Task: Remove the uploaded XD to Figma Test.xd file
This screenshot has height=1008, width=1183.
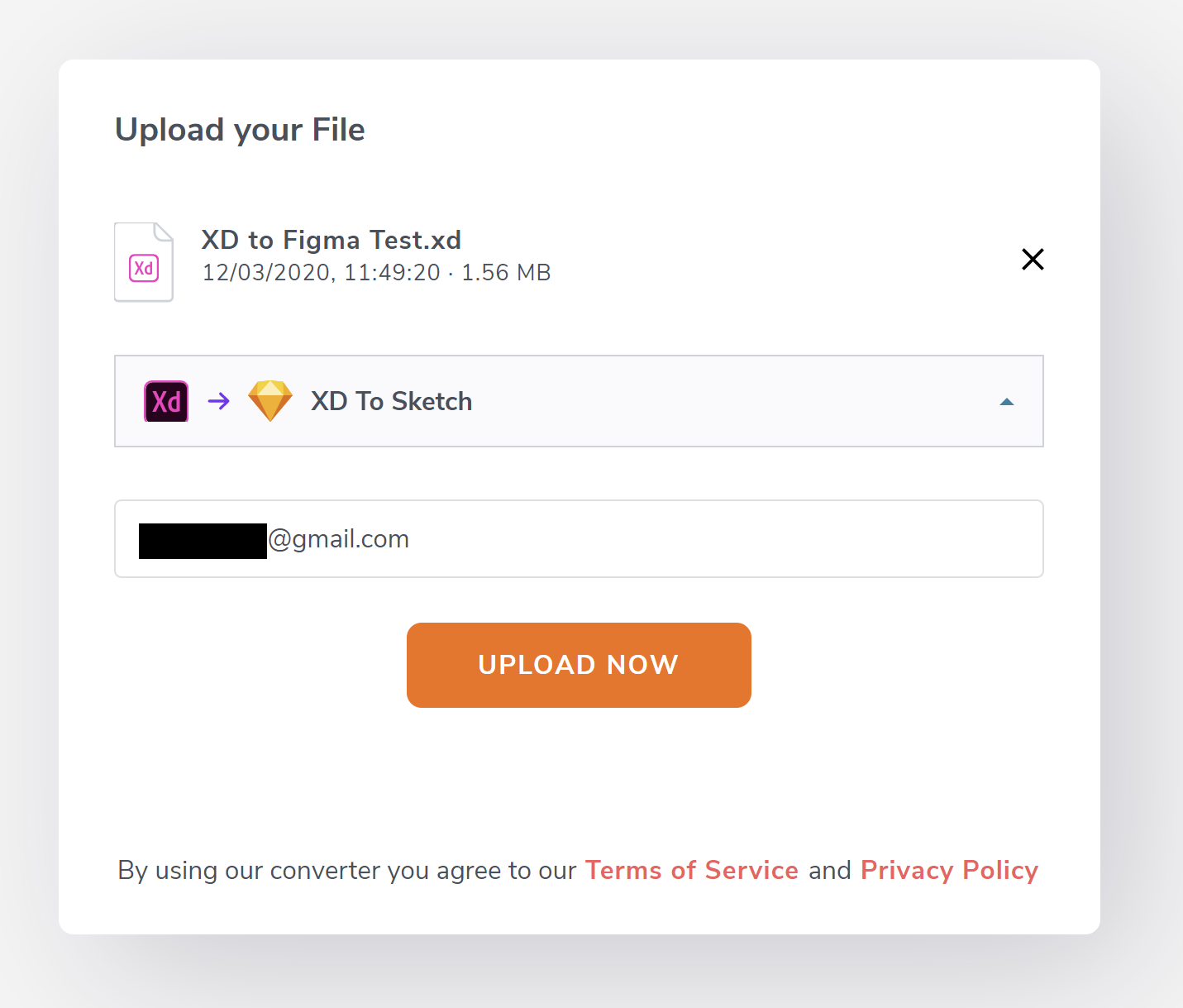Action: [x=1033, y=260]
